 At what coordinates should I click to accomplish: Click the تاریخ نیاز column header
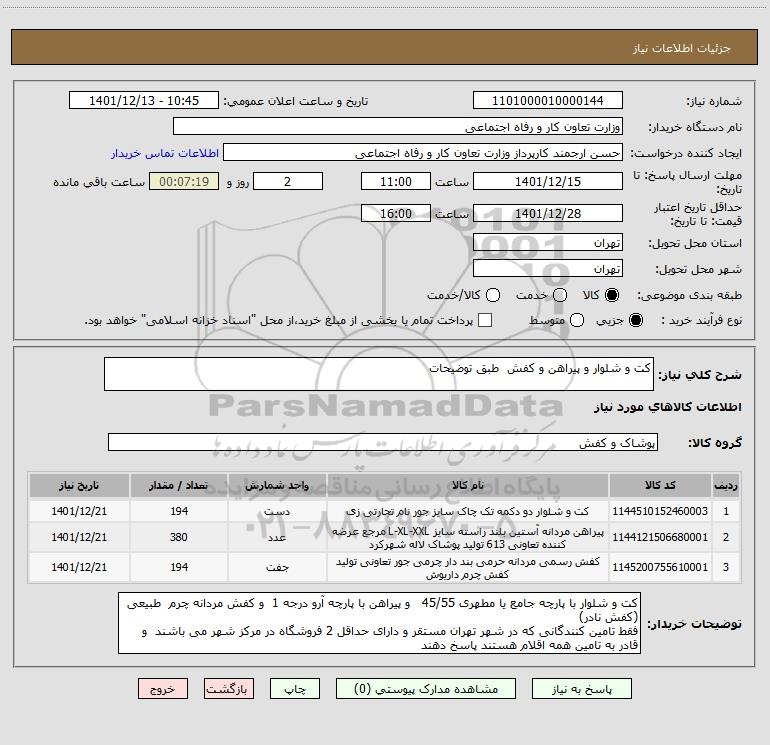[x=79, y=485]
